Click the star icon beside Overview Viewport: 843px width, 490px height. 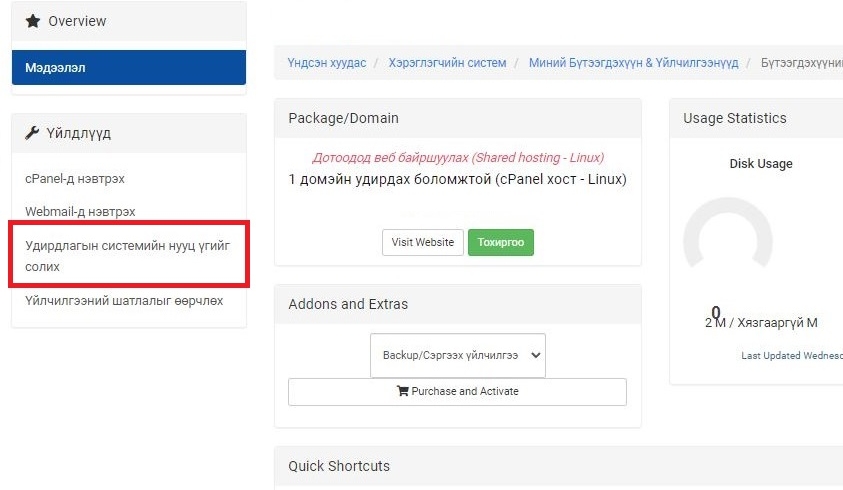[33, 21]
